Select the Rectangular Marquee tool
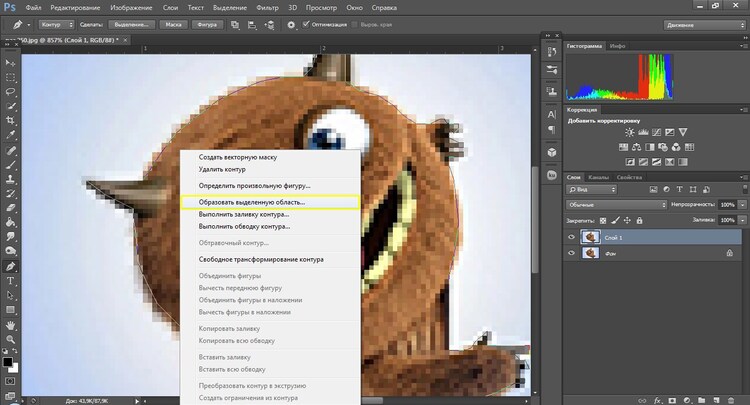 [x=10, y=77]
